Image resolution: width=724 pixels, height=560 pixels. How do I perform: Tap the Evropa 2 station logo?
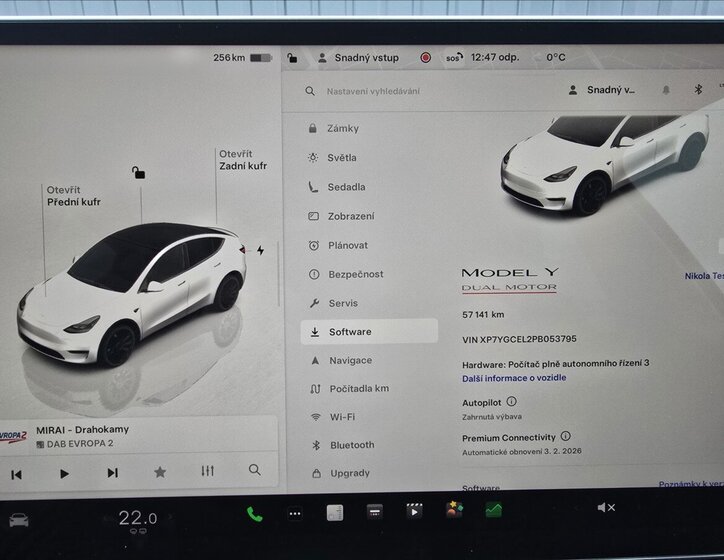pyautogui.click(x=14, y=436)
